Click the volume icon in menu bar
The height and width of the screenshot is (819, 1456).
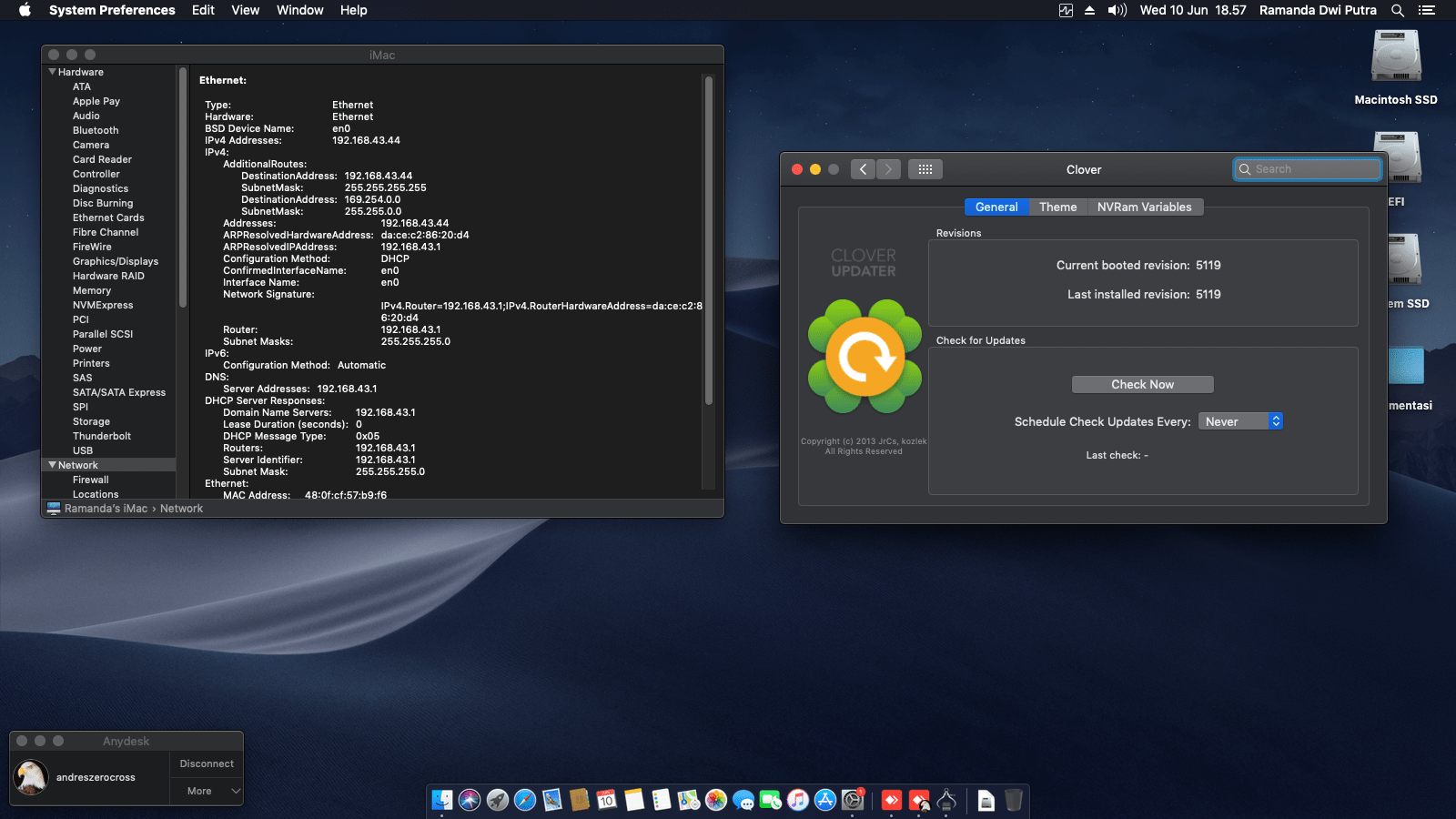click(1117, 10)
